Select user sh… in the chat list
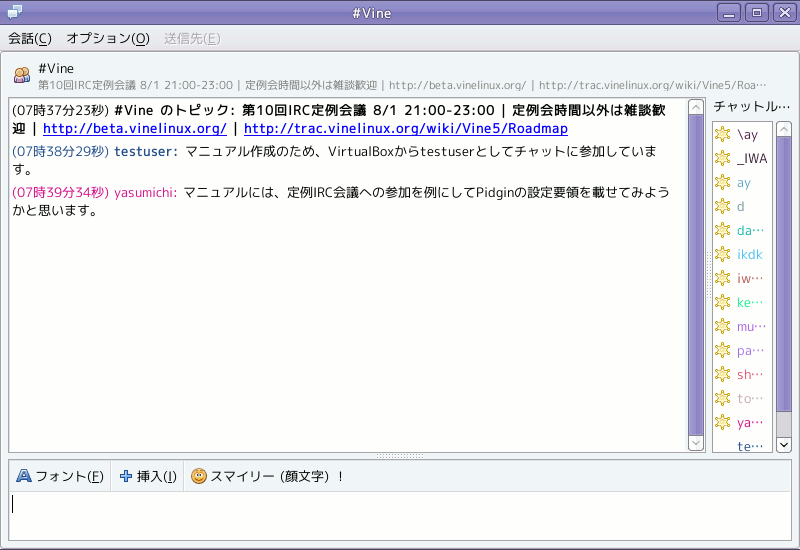The height and width of the screenshot is (550, 800). pos(749,374)
